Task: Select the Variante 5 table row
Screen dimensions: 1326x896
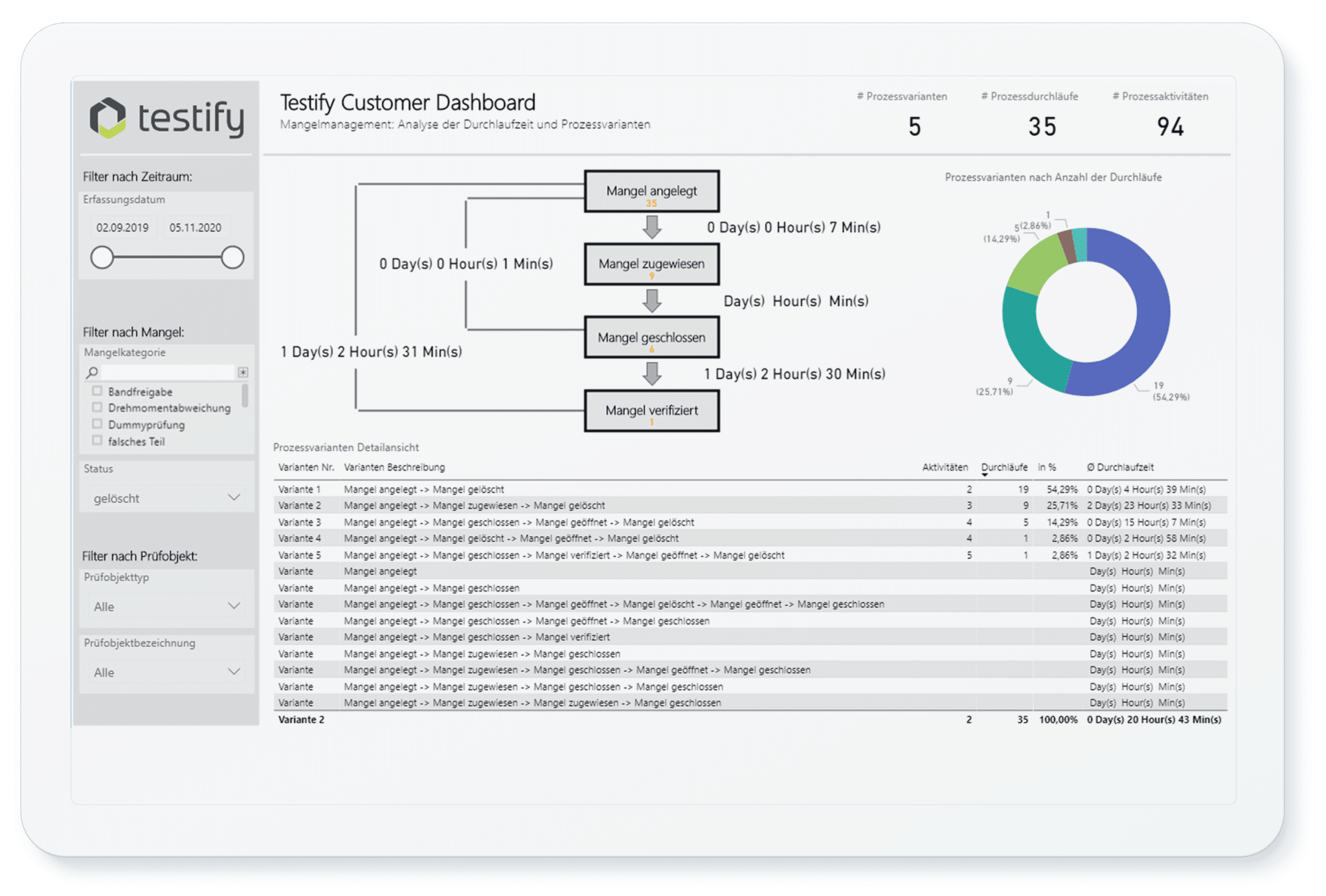Action: click(750, 555)
